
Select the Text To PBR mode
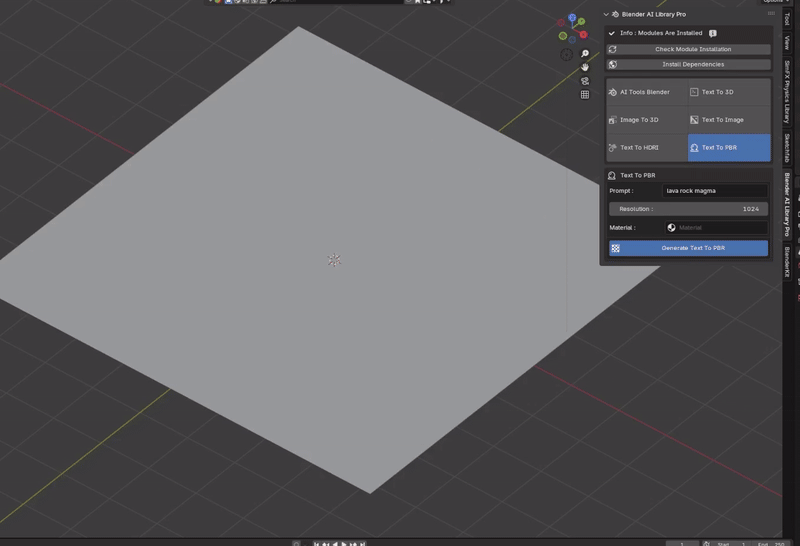click(729, 147)
